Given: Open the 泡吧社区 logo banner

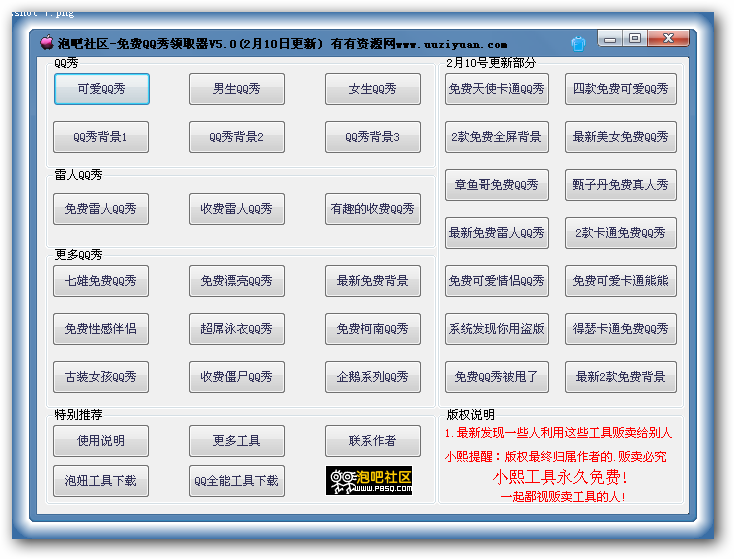Looking at the screenshot, I should [x=369, y=480].
